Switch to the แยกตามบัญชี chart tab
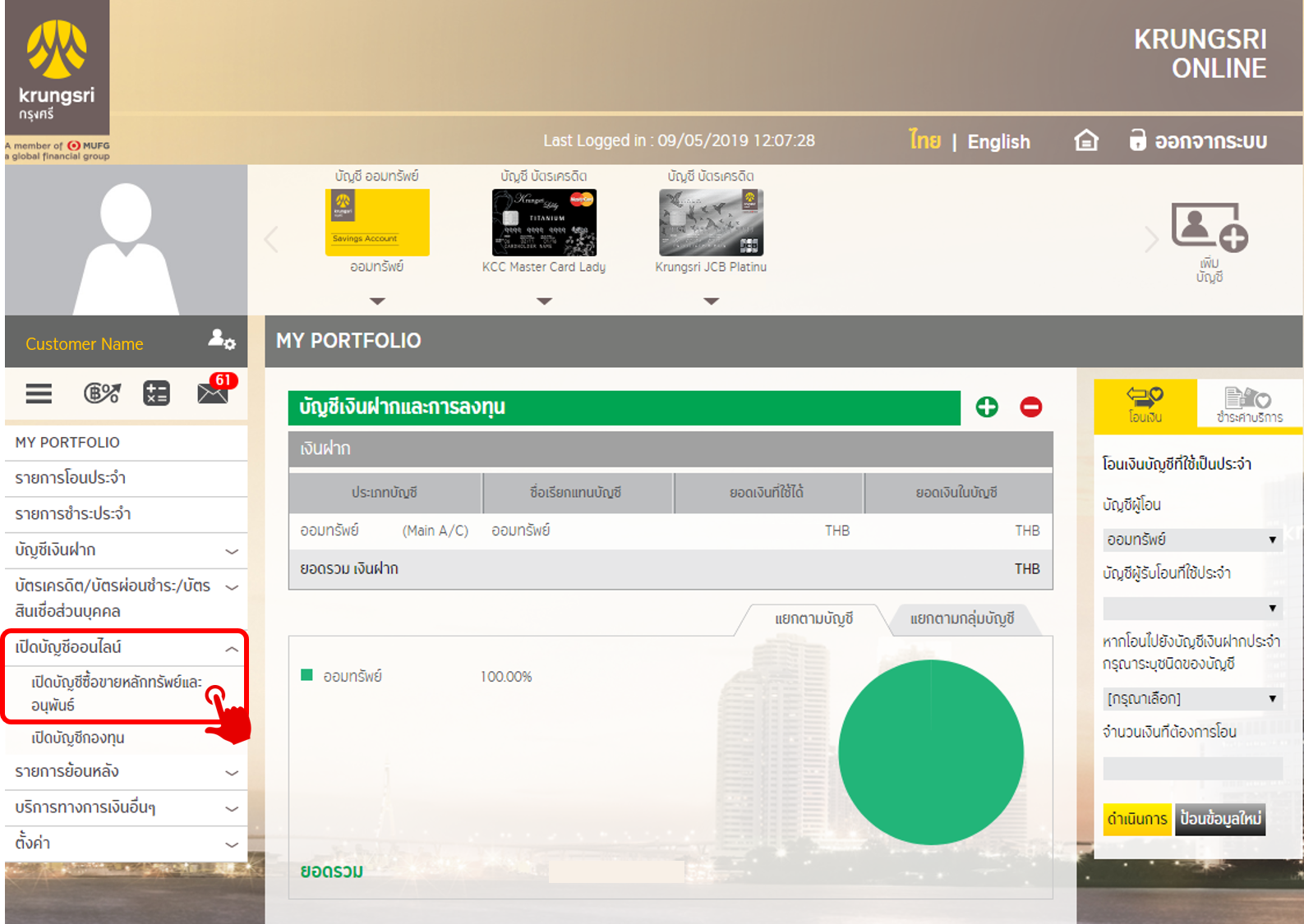The width and height of the screenshot is (1304, 924). (x=813, y=619)
